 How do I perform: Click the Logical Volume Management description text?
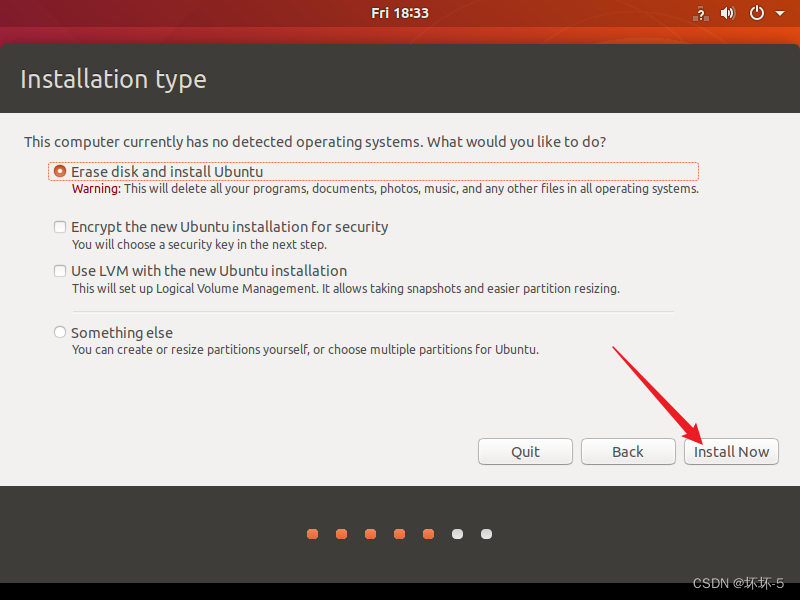[345, 289]
